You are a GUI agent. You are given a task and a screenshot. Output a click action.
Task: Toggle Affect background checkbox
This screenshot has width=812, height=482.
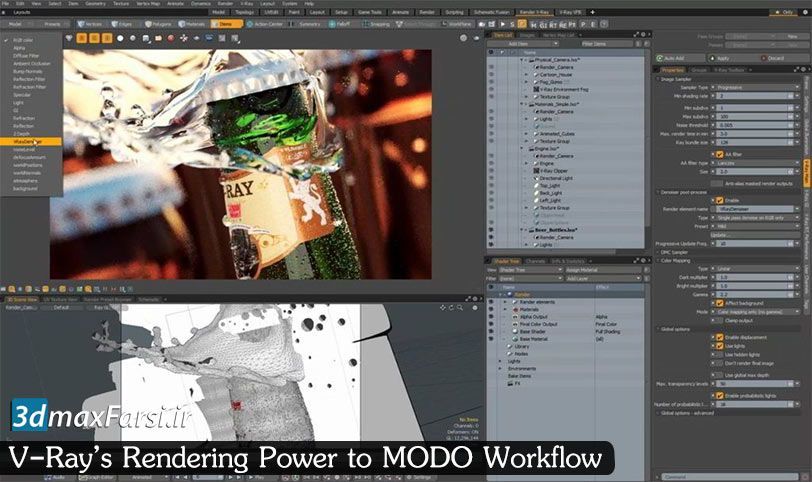point(719,303)
